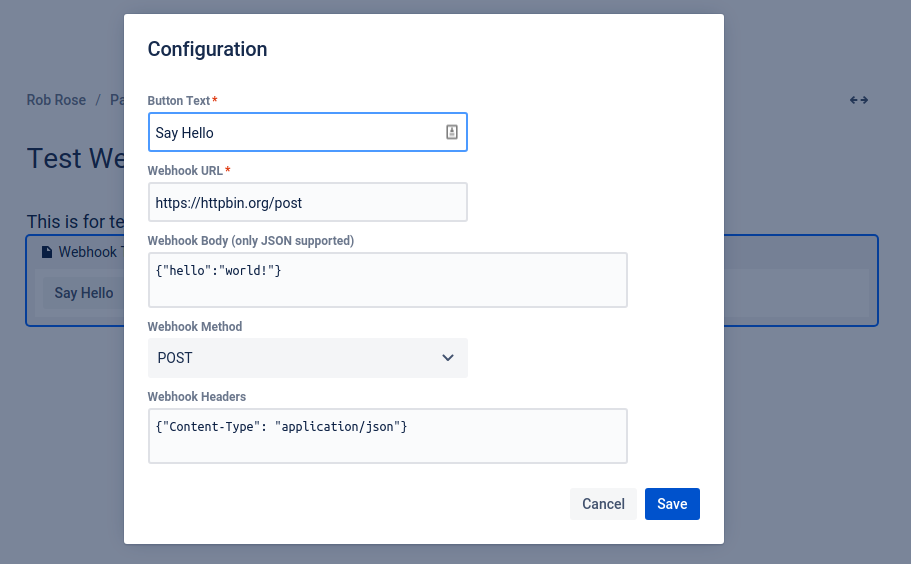The width and height of the screenshot is (911, 564).
Task: Click the Webhook Method label
Action: click(x=195, y=327)
